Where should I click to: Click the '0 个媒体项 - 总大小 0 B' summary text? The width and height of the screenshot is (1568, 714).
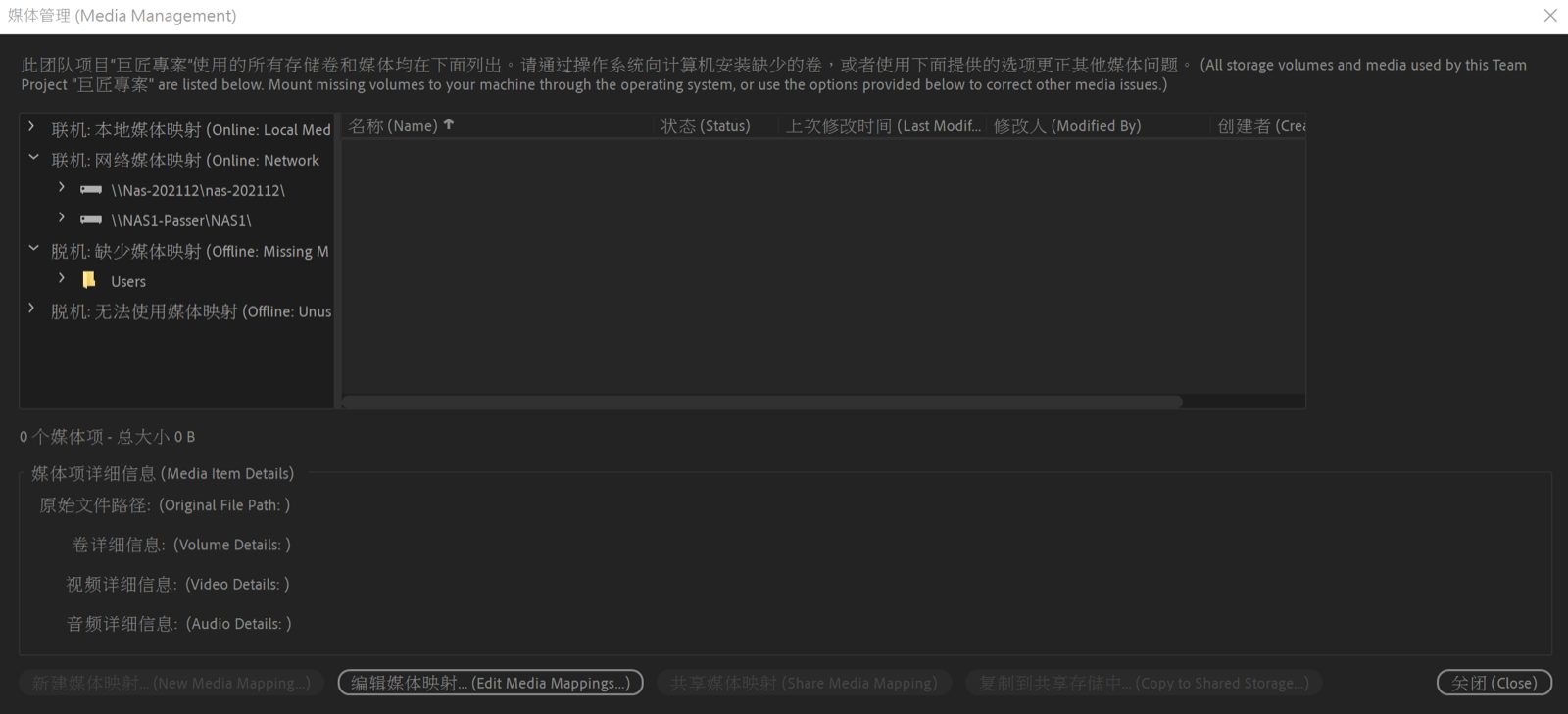point(108,437)
